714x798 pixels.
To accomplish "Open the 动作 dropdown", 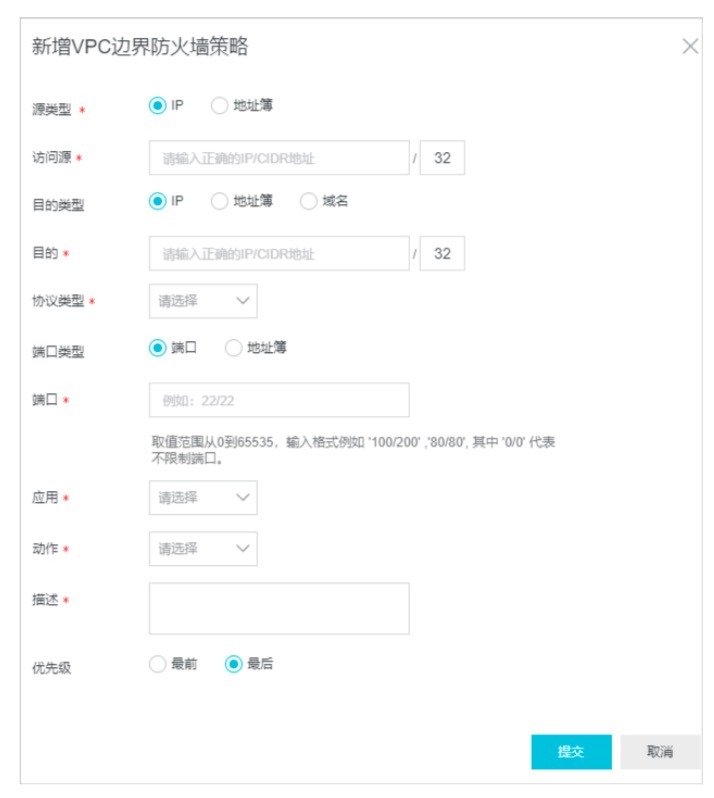I will (x=203, y=549).
